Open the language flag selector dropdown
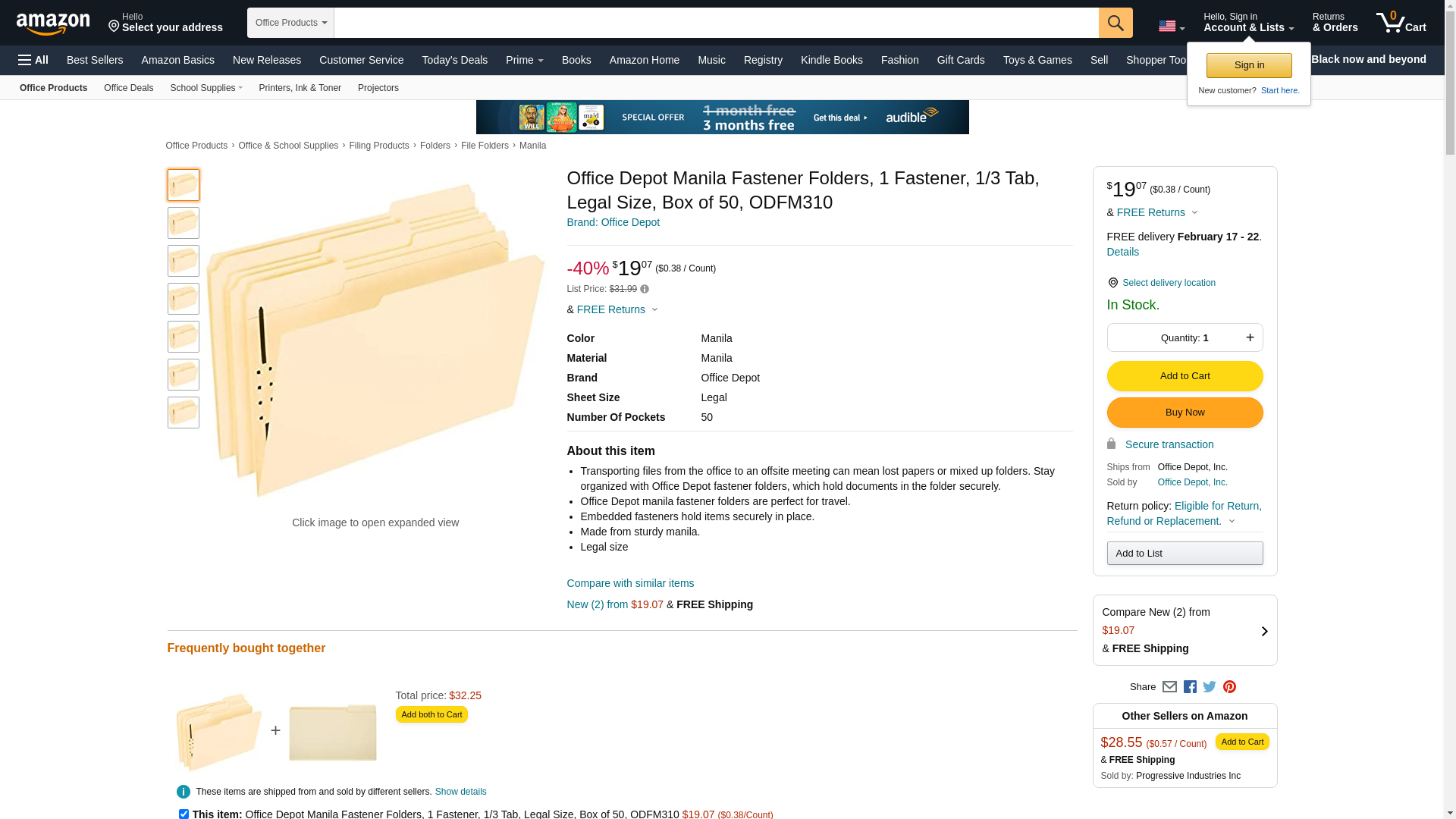1456x819 pixels. [1171, 27]
